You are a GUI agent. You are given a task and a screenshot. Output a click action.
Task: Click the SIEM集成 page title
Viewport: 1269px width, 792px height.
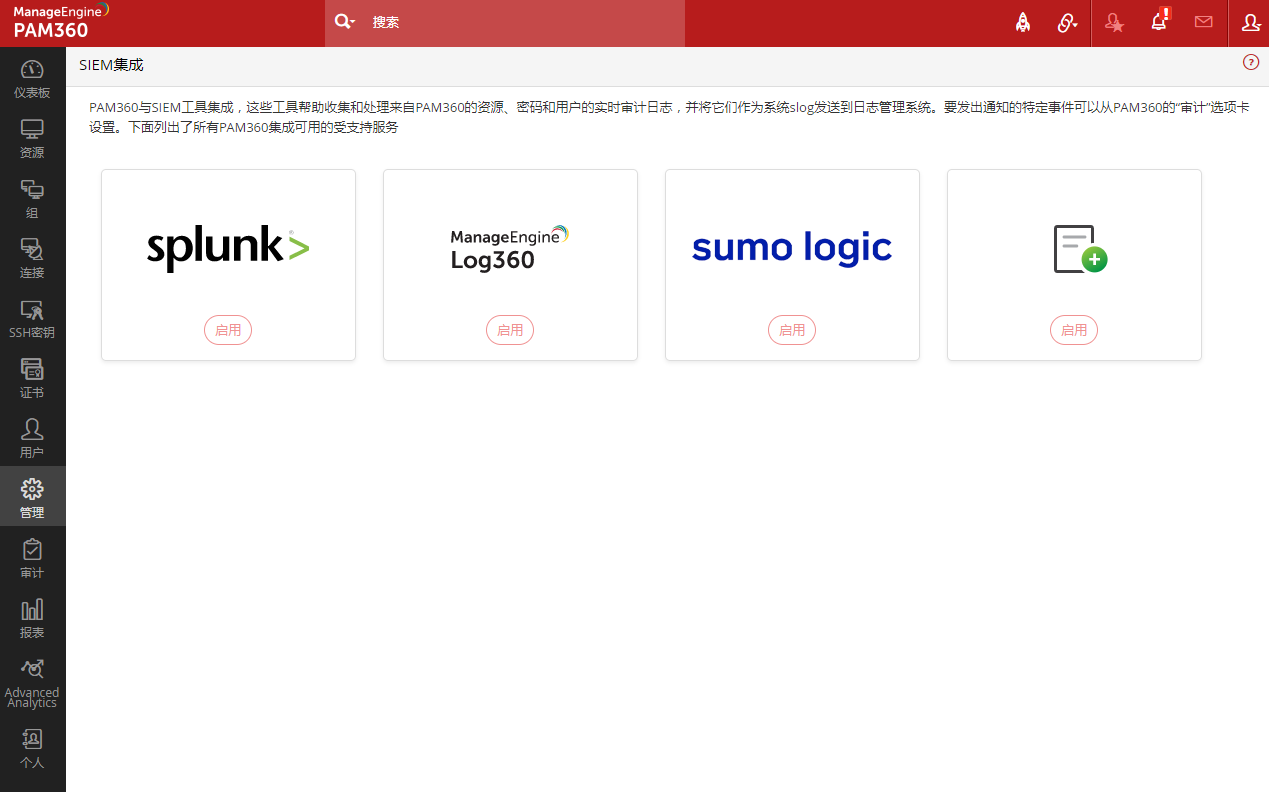(111, 65)
